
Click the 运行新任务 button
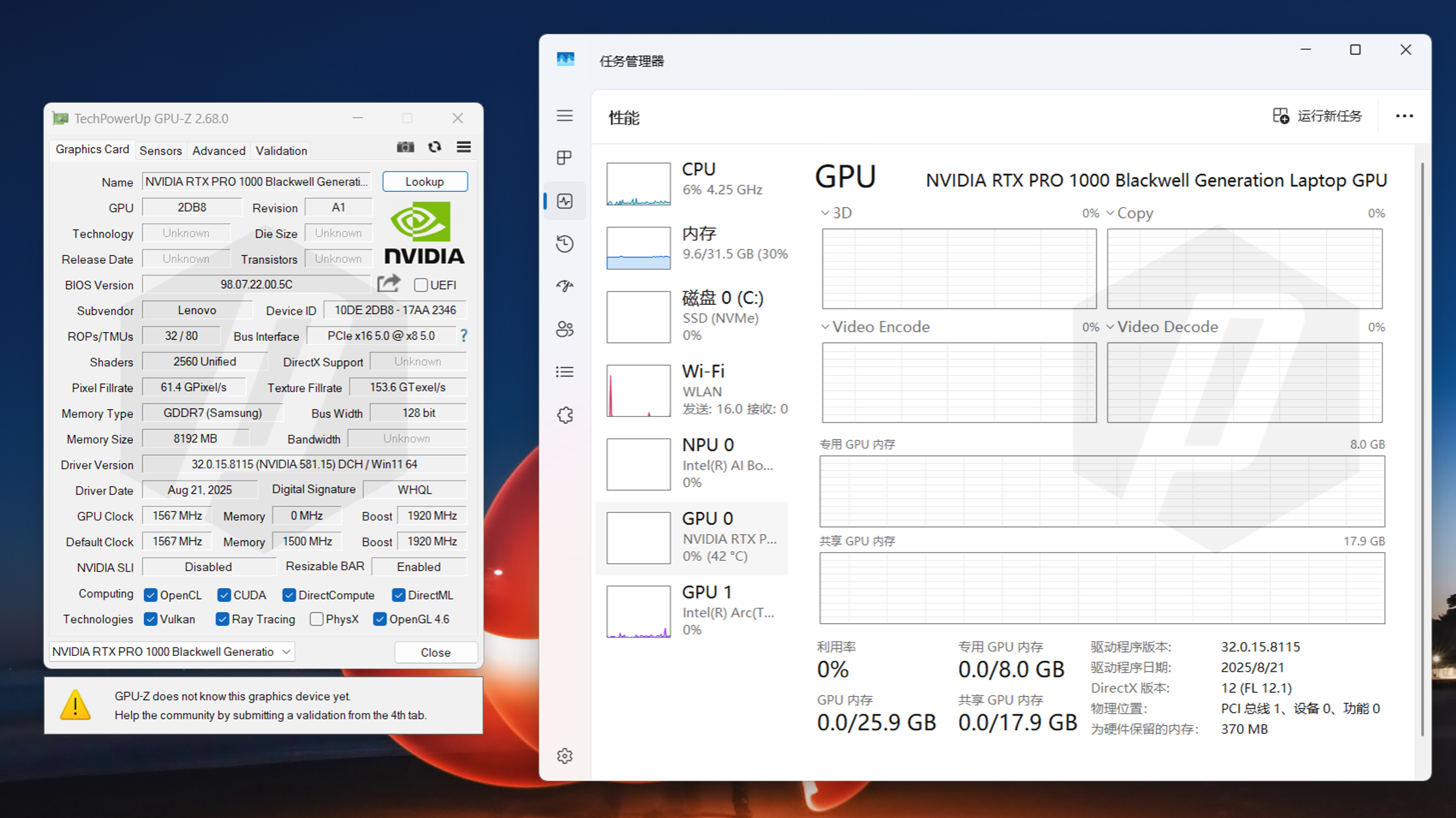click(x=1317, y=116)
